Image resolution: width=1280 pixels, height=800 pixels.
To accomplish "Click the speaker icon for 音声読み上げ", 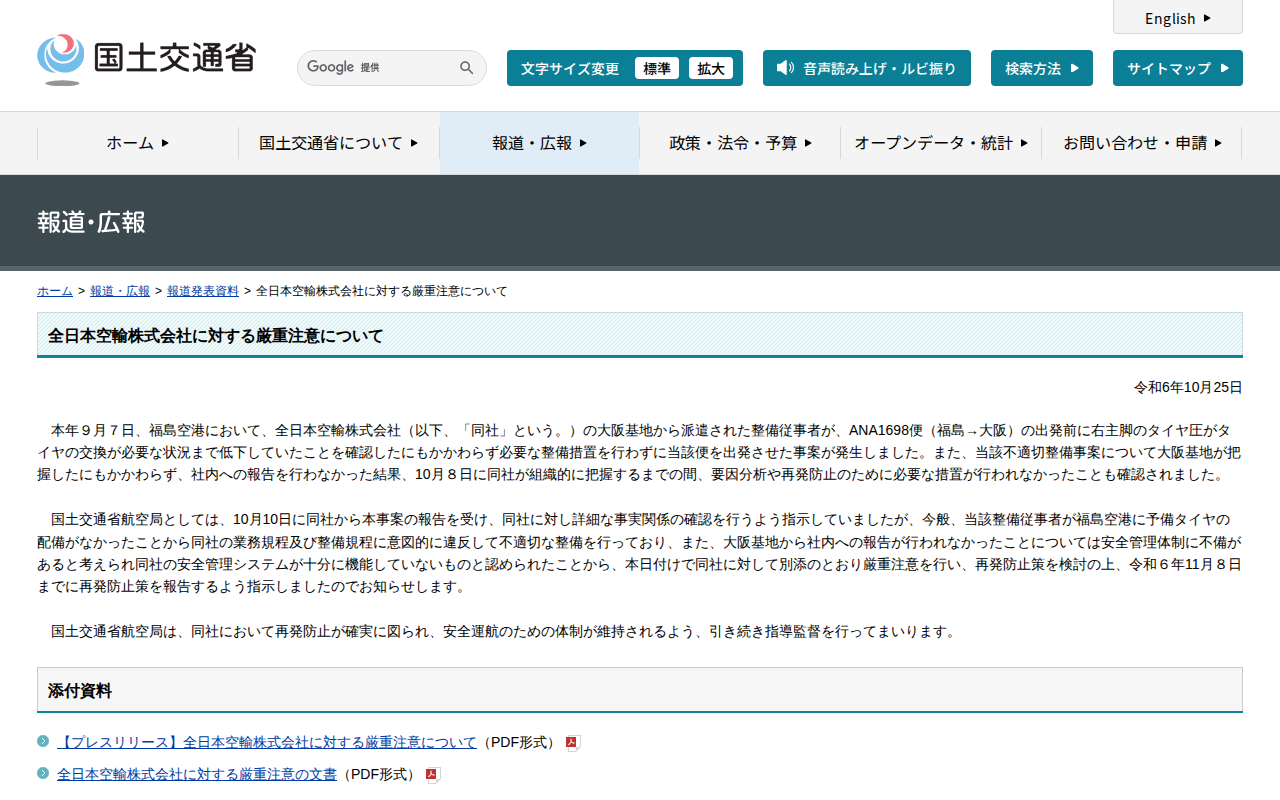I will click(x=785, y=68).
